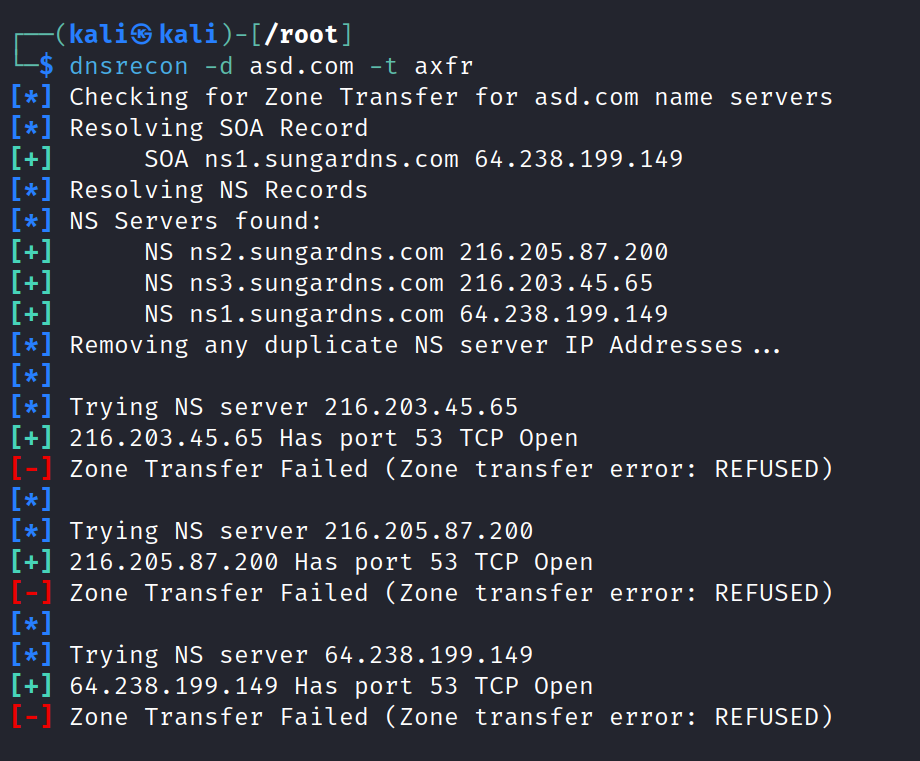920x761 pixels.
Task: Click the Resolving NS Records text
Action: [219, 190]
